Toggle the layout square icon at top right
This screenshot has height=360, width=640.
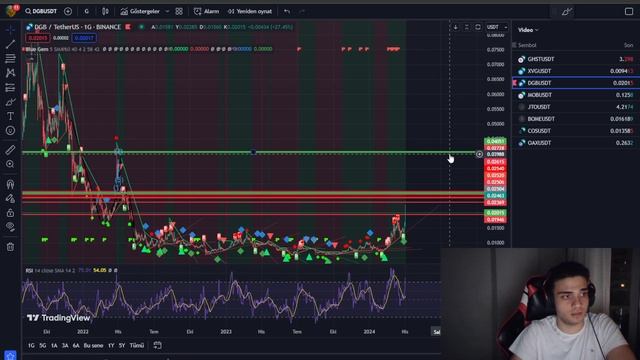(629, 11)
